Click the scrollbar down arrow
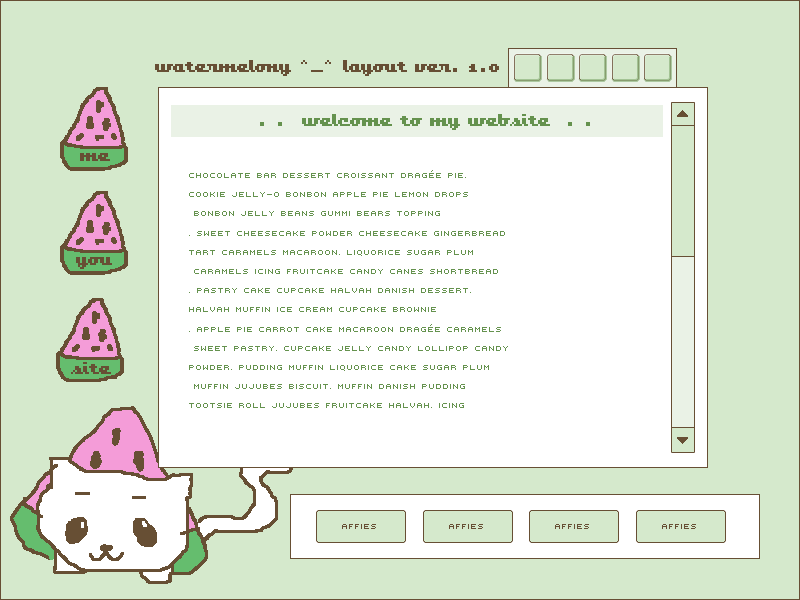 [x=683, y=439]
